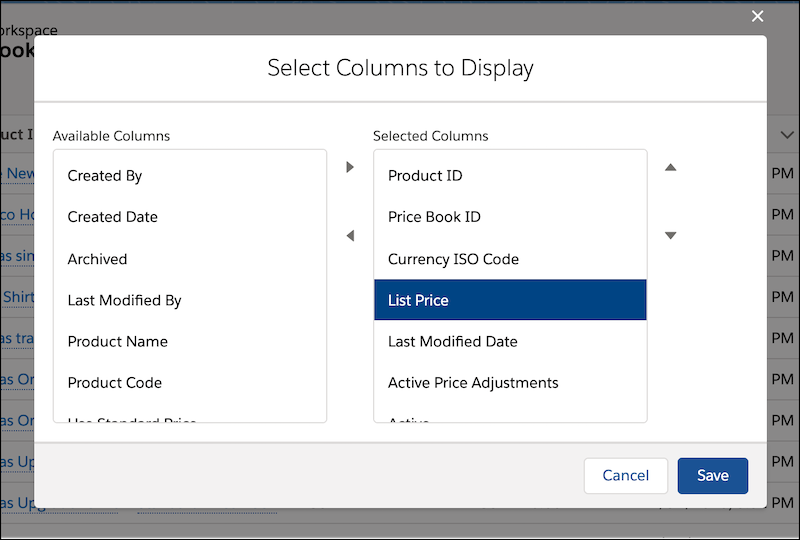The width and height of the screenshot is (800, 540).
Task: Select Product ID in Selected Columns
Action: point(510,176)
